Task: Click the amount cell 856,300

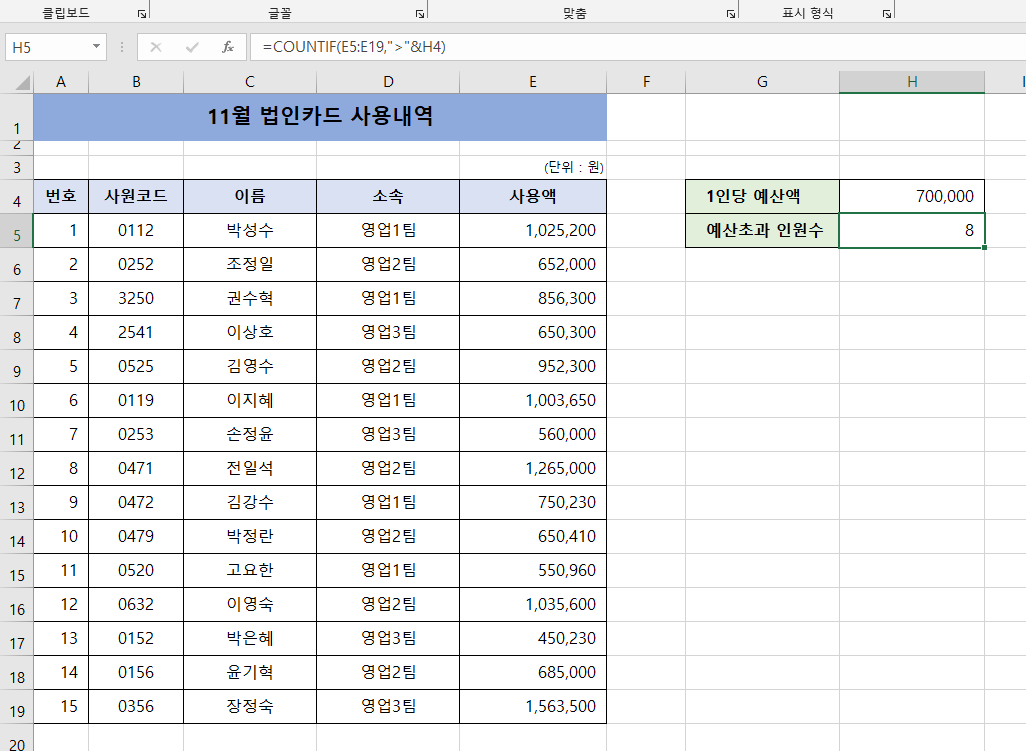Action: coord(533,298)
